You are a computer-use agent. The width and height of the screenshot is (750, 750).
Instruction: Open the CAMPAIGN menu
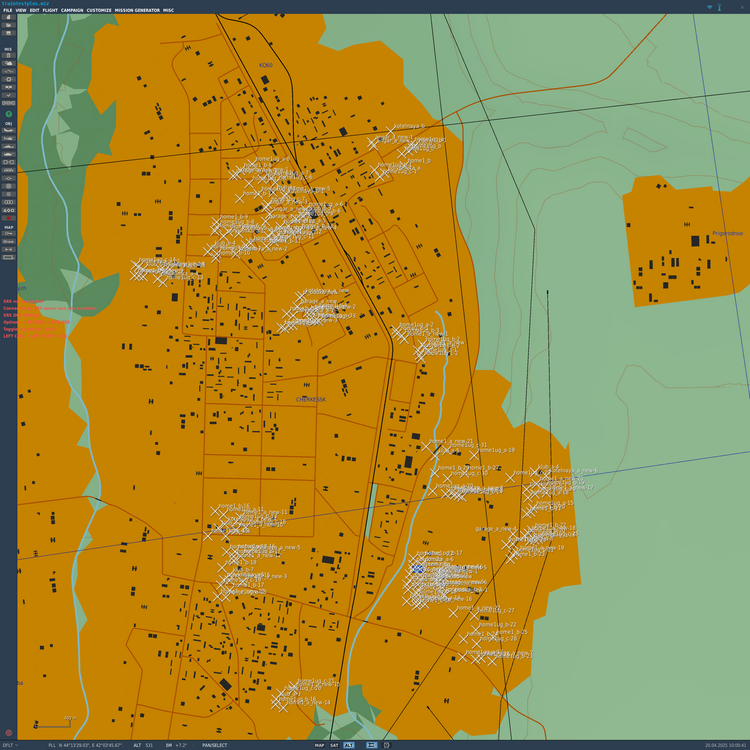72,10
